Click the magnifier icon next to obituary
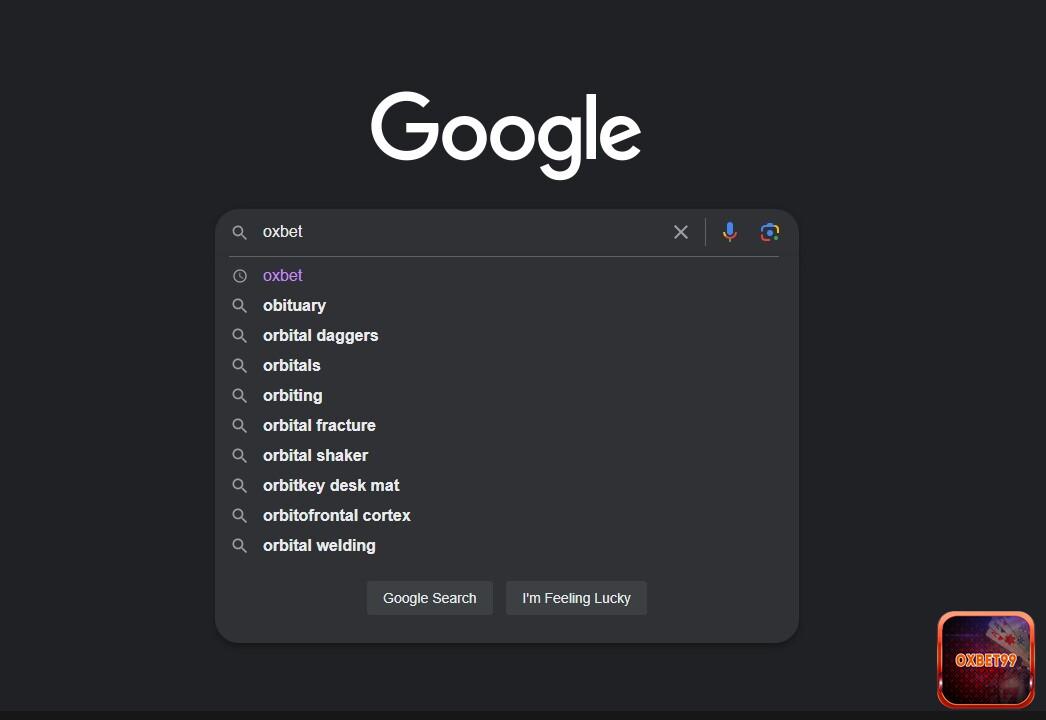This screenshot has height=720, width=1046. 240,305
